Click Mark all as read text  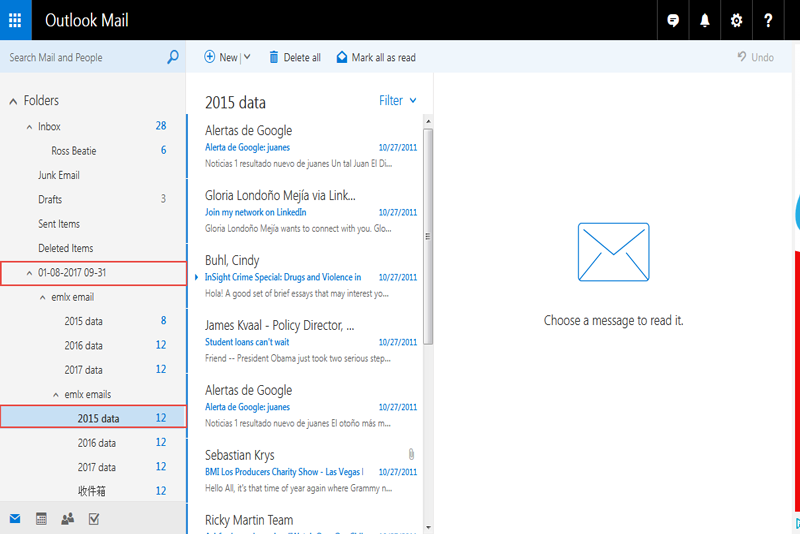click(x=384, y=57)
